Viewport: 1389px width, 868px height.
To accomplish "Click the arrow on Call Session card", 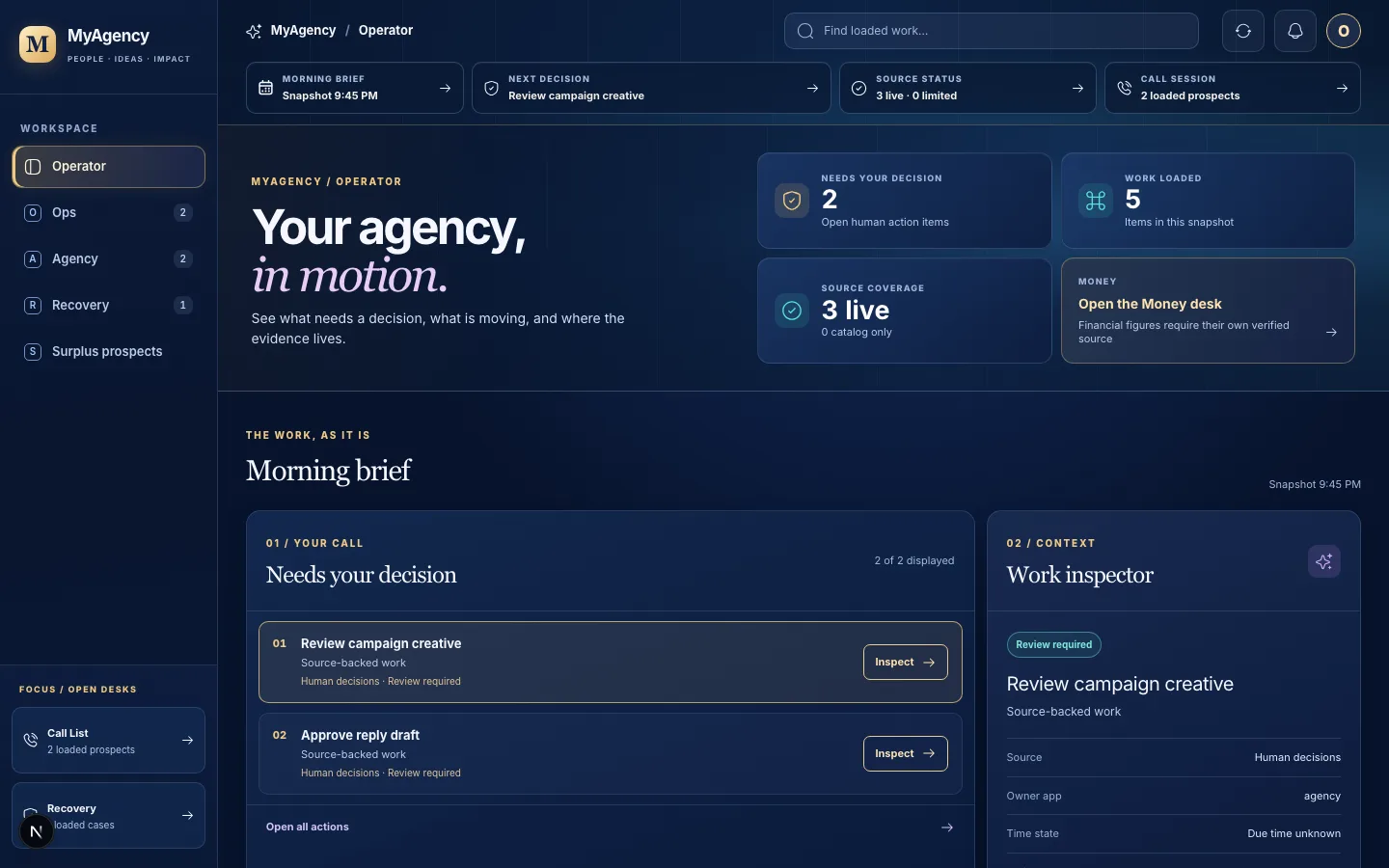I will 1342,88.
